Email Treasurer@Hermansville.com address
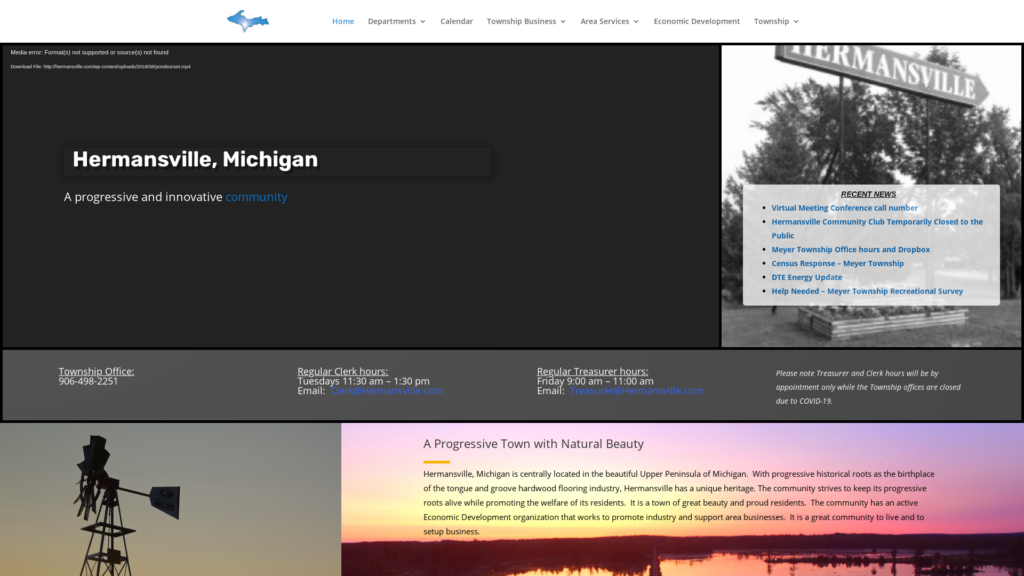 pyautogui.click(x=636, y=391)
